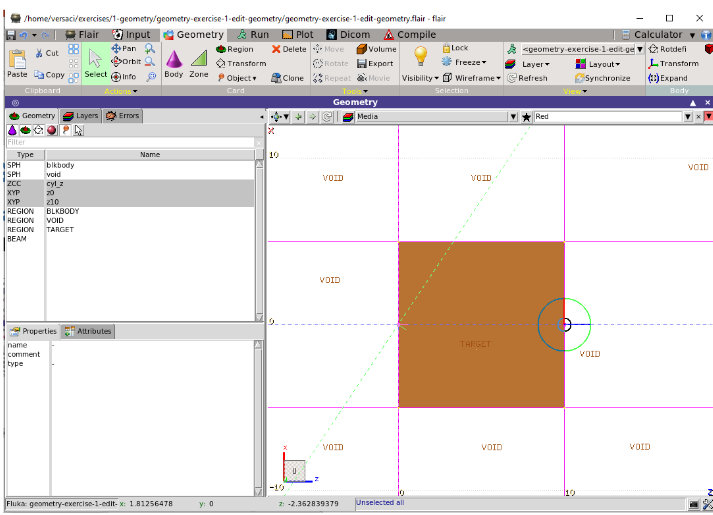This screenshot has height=515, width=713.
Task: Switch to the Attributes tab
Action: point(88,331)
